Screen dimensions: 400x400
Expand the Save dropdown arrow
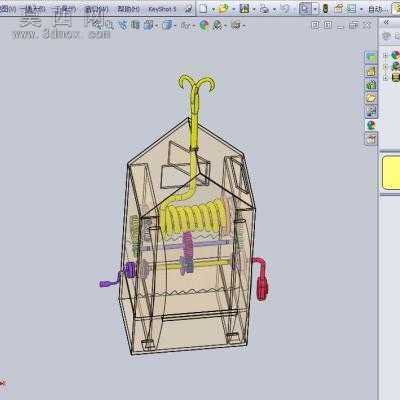point(254,9)
